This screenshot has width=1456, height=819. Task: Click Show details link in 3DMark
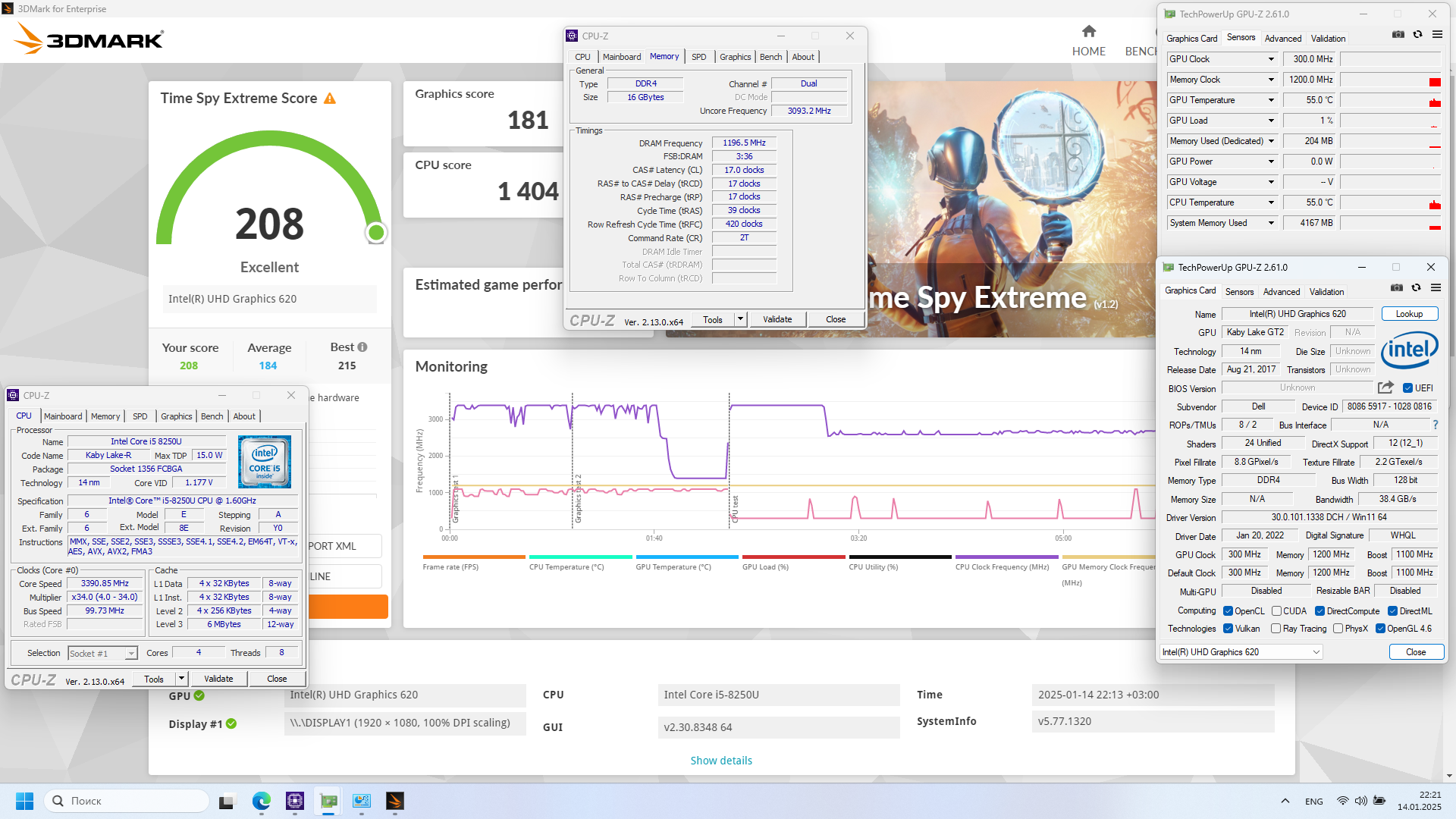(721, 761)
